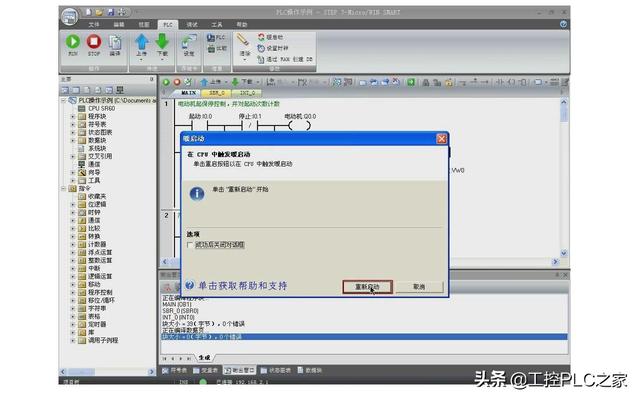Click 符号表 button in bottom status bar
This screenshot has width=640, height=400.
[175, 370]
